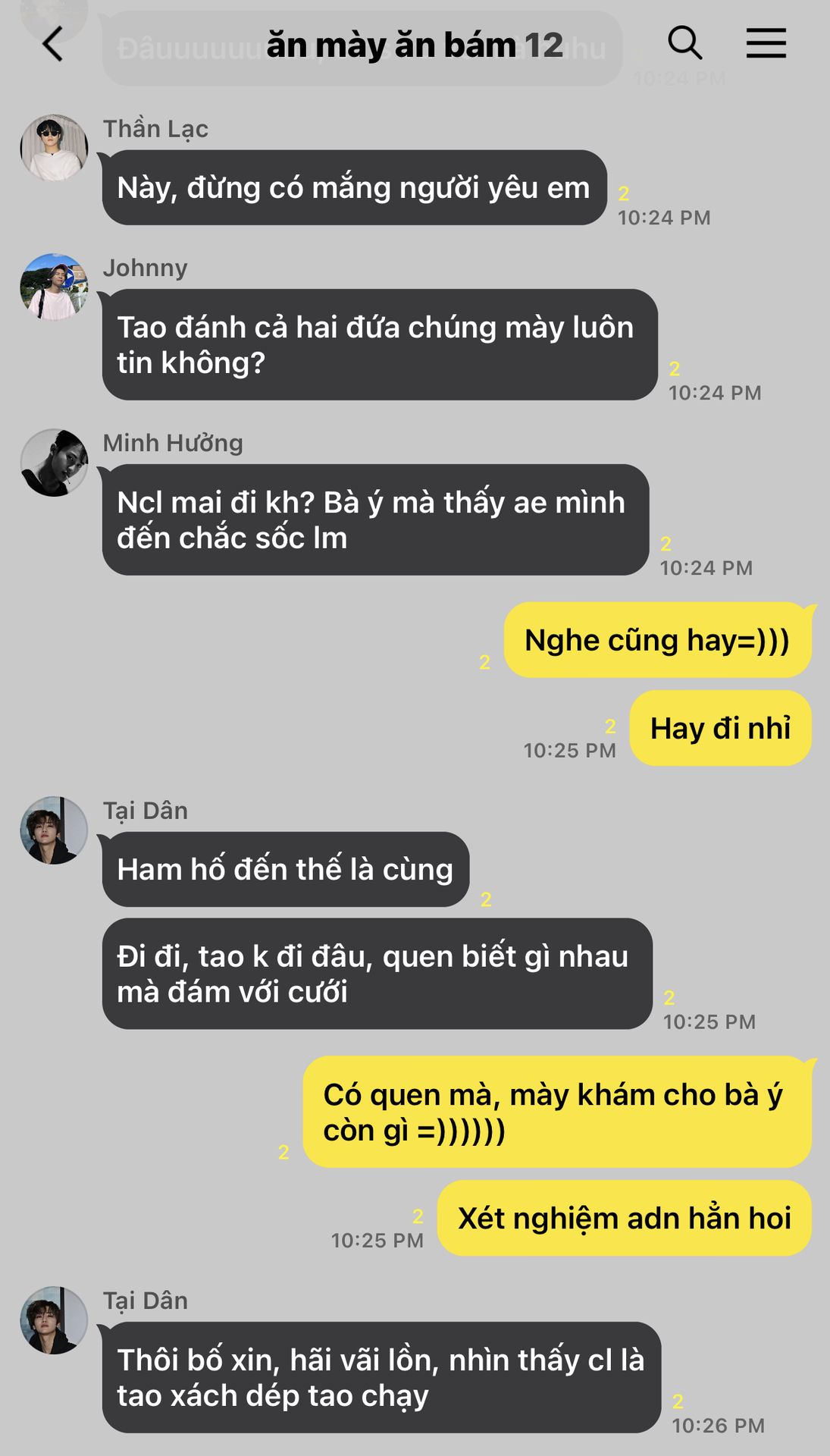Tap the 'Thôi bố xin' message bubble
This screenshot has width=830, height=1456.
(x=381, y=1377)
